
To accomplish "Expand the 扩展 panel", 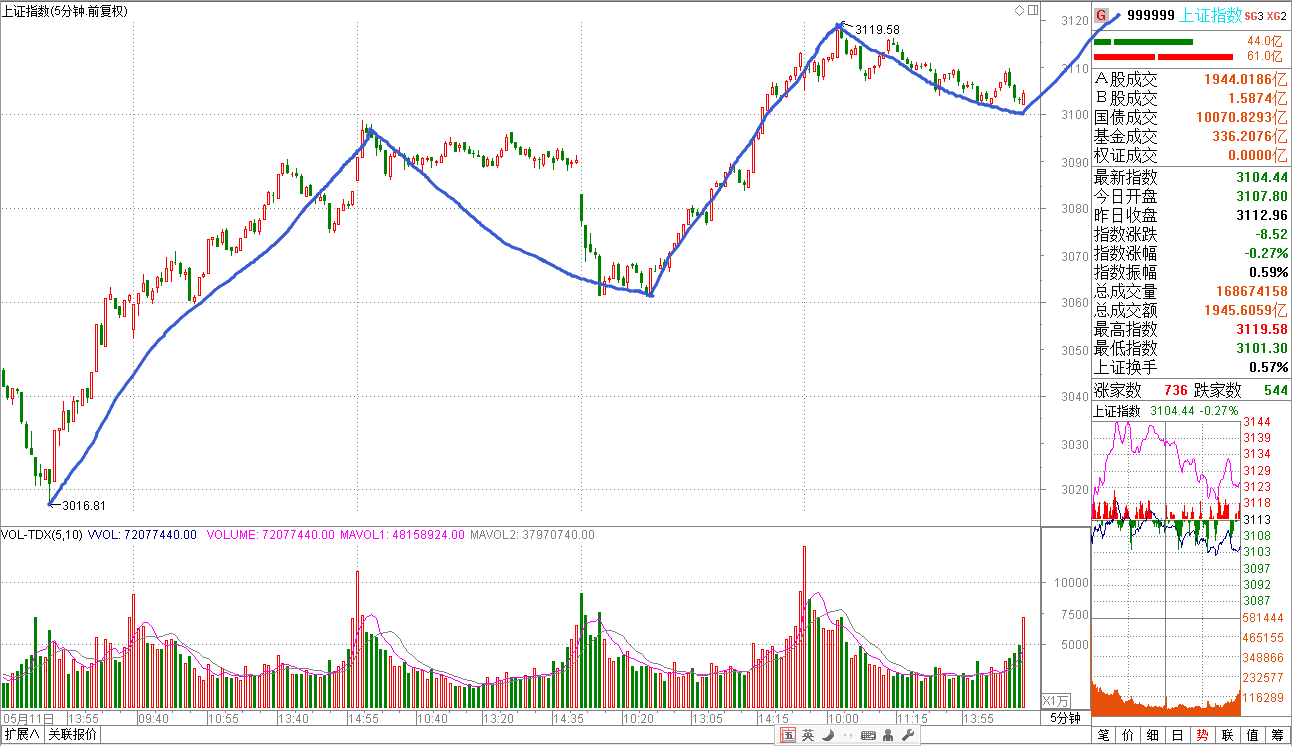I will tap(22, 735).
